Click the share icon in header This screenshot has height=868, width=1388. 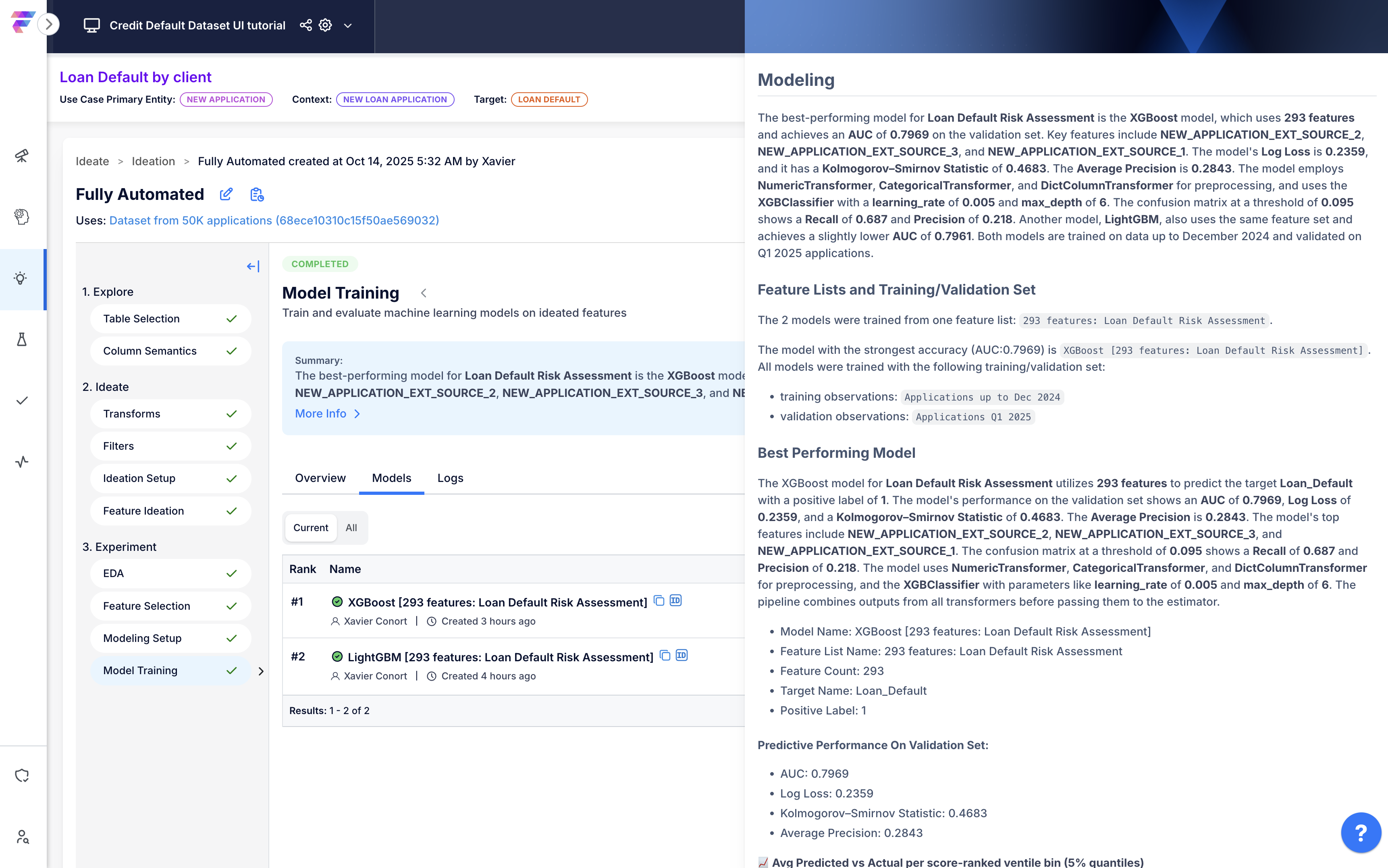coord(305,25)
